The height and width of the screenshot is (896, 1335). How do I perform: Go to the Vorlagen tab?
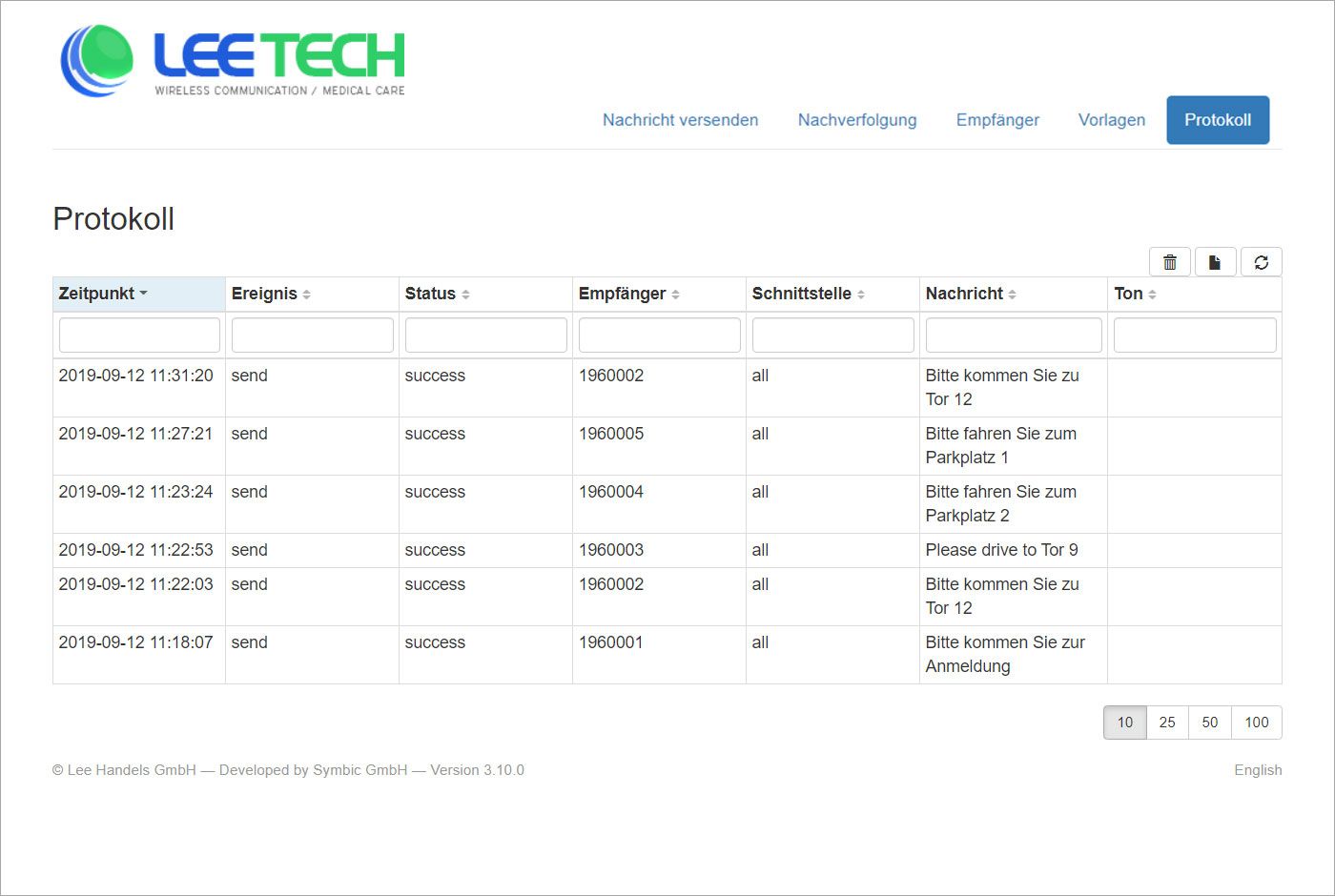click(x=1111, y=120)
